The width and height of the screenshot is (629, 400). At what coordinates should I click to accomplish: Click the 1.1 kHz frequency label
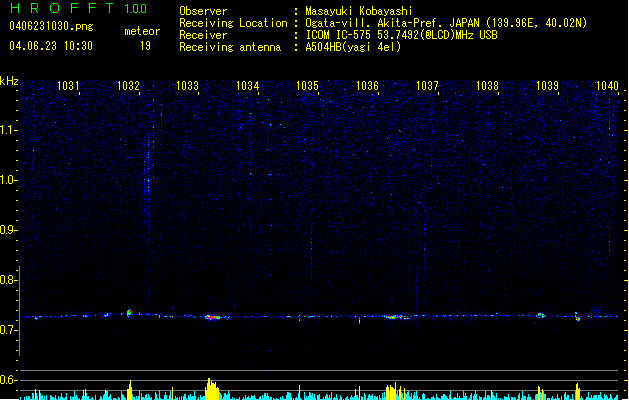pos(9,130)
